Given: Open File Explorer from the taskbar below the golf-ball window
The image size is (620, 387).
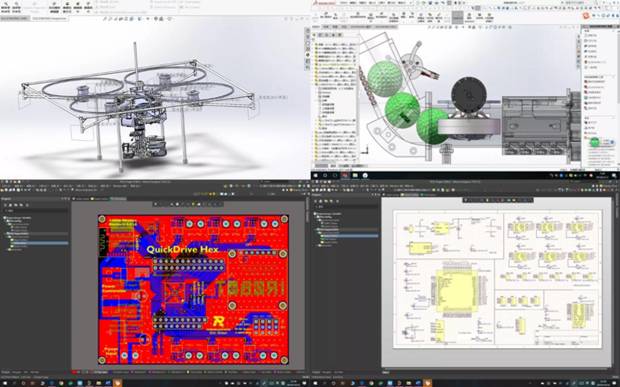Looking at the screenshot, I should coord(355,175).
